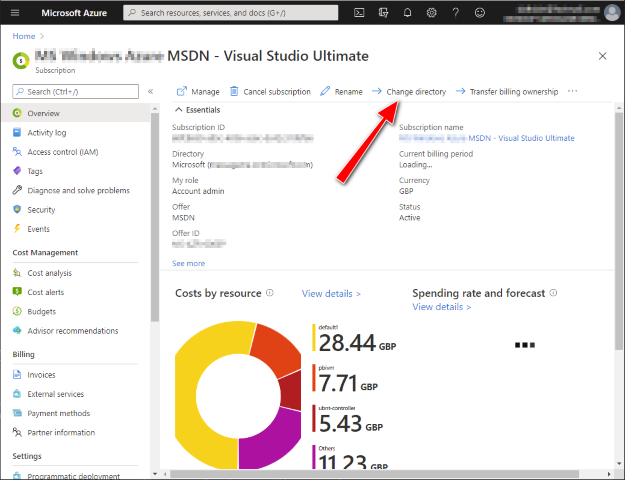Click the horizontal scrollbar at bottom
This screenshot has height=480, width=625.
(x=375, y=474)
